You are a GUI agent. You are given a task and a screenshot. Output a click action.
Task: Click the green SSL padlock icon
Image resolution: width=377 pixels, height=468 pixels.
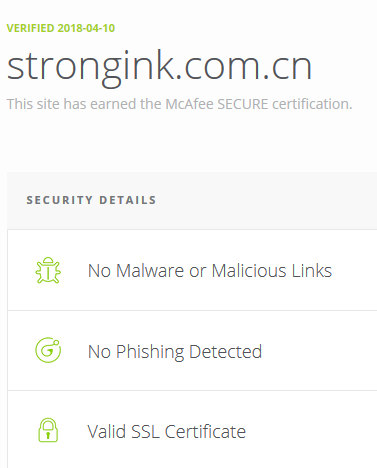click(x=48, y=430)
